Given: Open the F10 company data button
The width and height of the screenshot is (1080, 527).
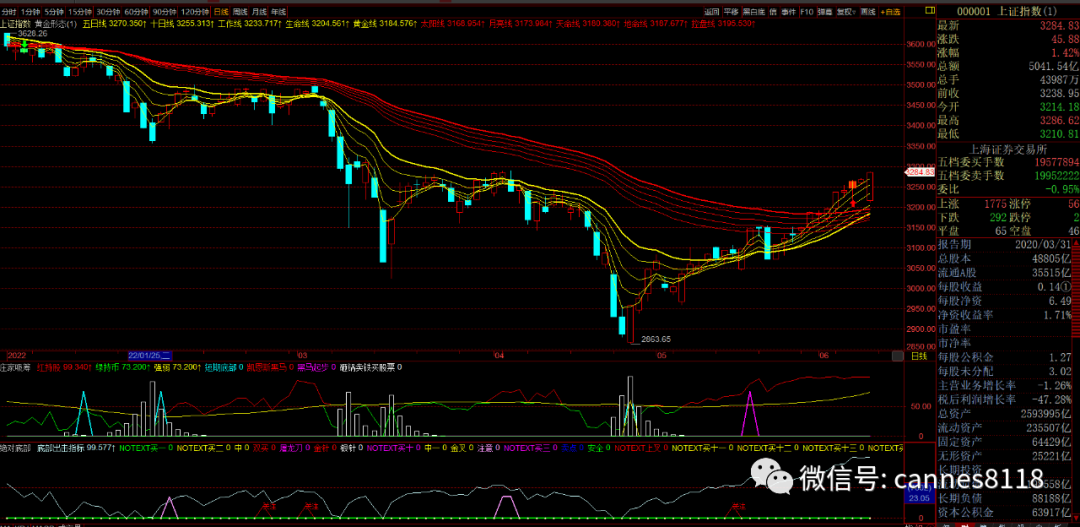Looking at the screenshot, I should point(807,12).
